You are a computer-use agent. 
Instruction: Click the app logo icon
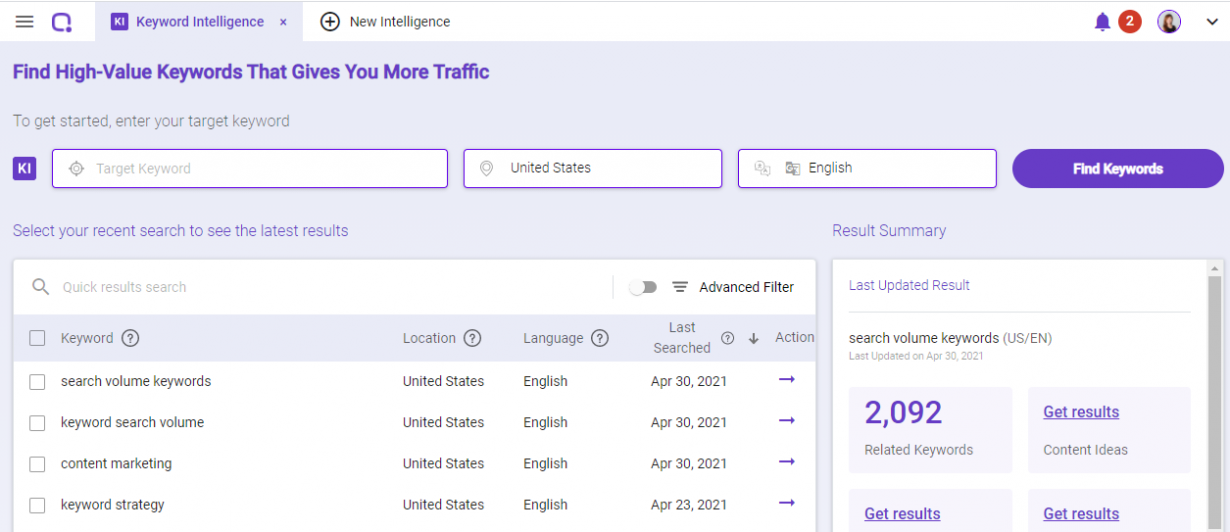(x=62, y=22)
